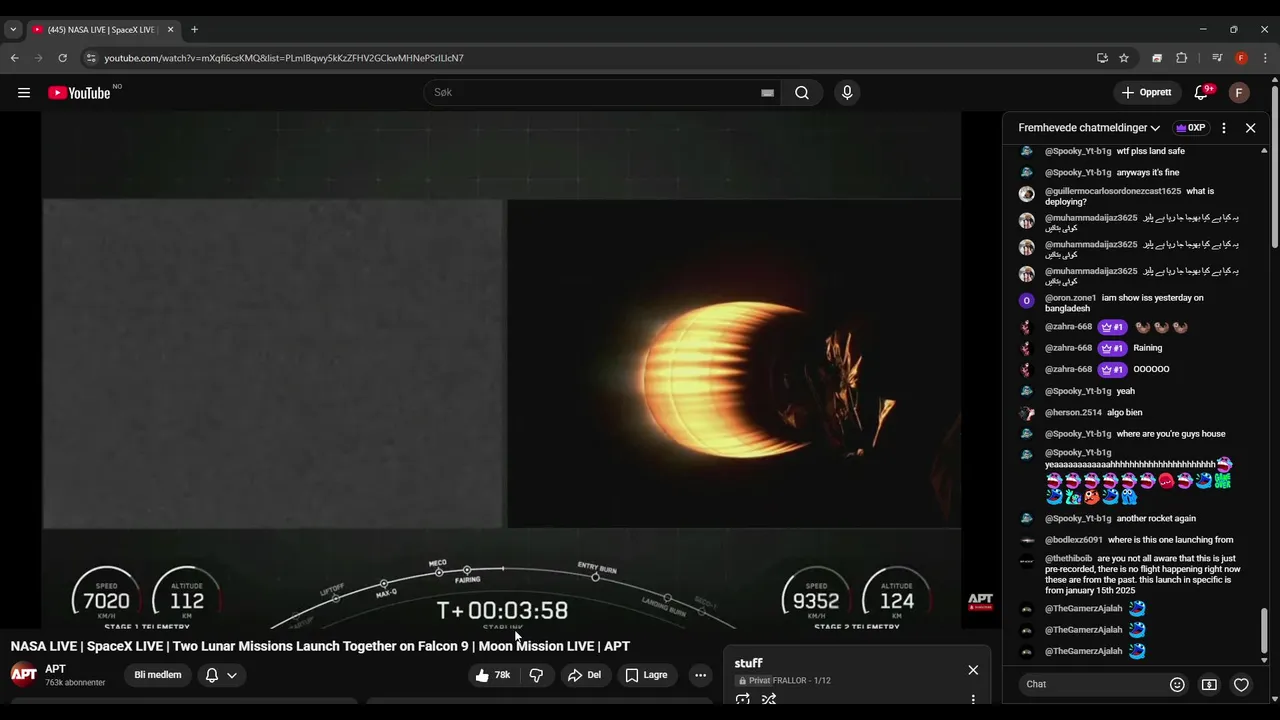Viewport: 1280px width, 720px height.
Task: Click the video title text
Action: (320, 646)
